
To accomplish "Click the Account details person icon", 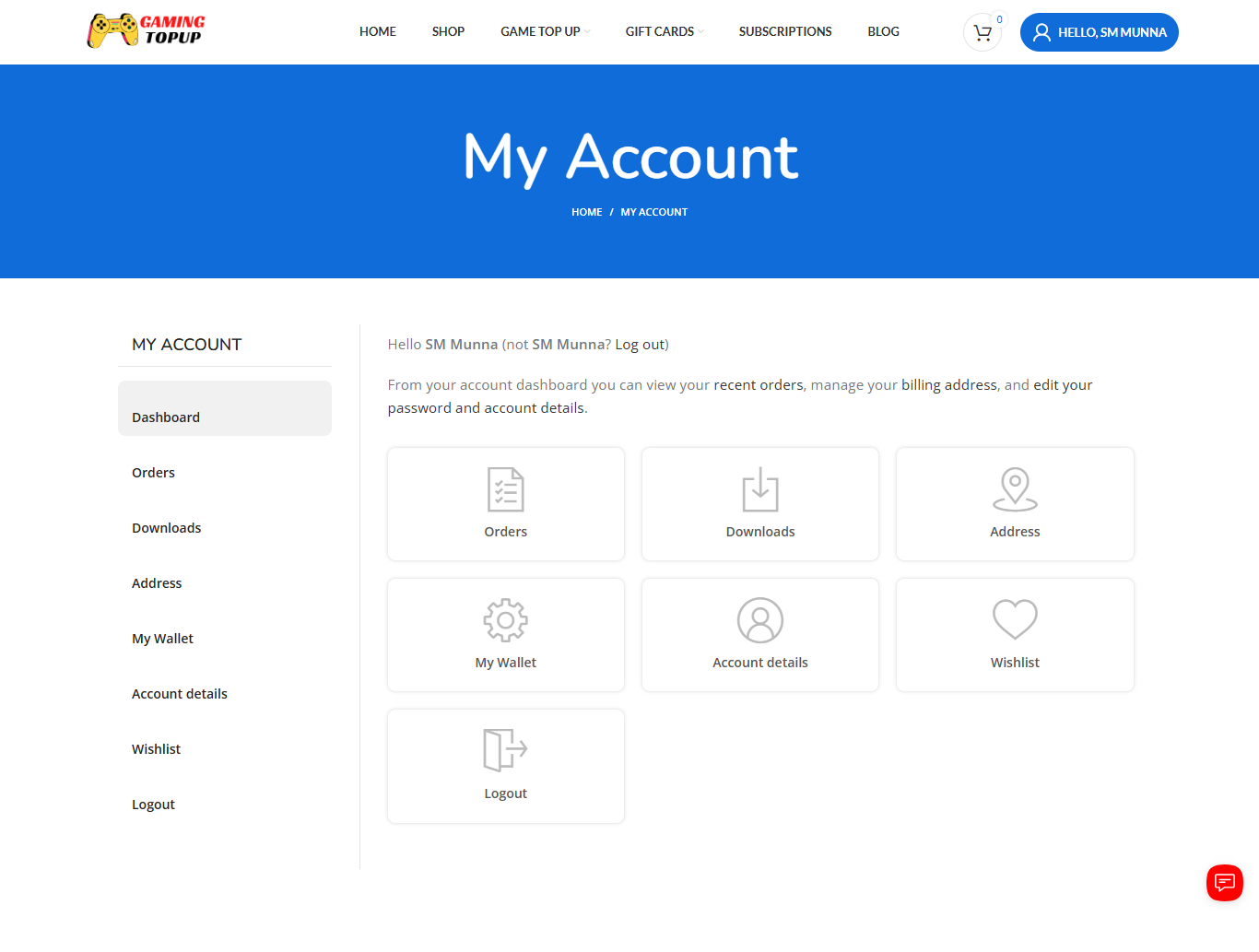I will 760,620.
